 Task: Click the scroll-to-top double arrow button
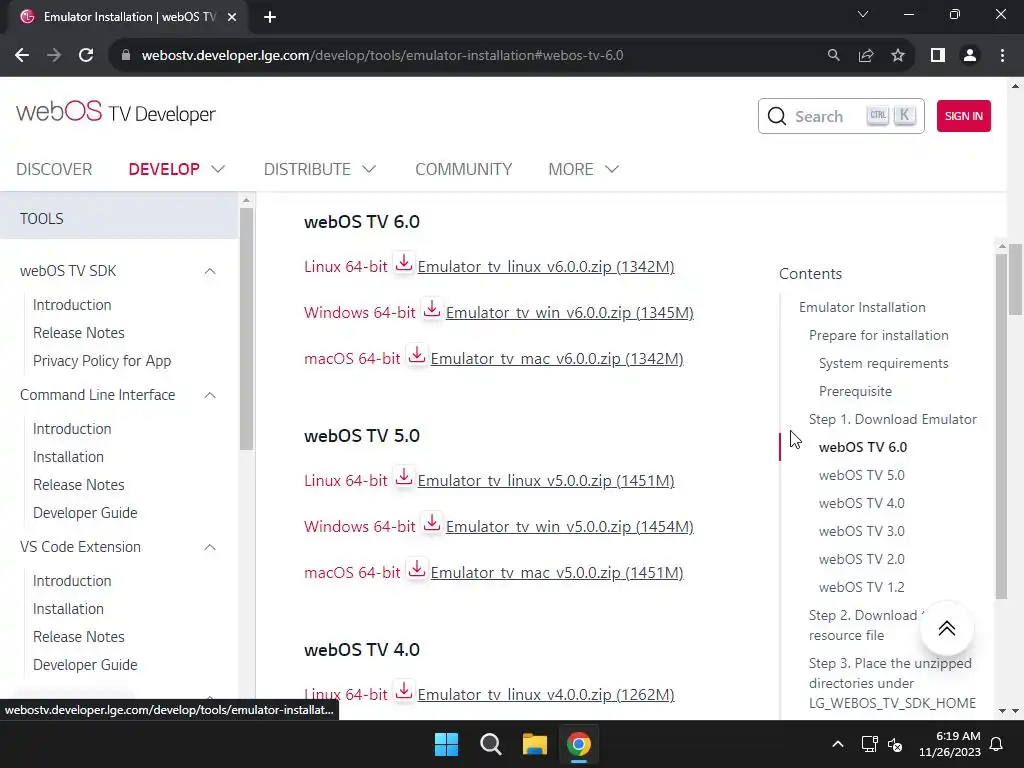click(946, 628)
